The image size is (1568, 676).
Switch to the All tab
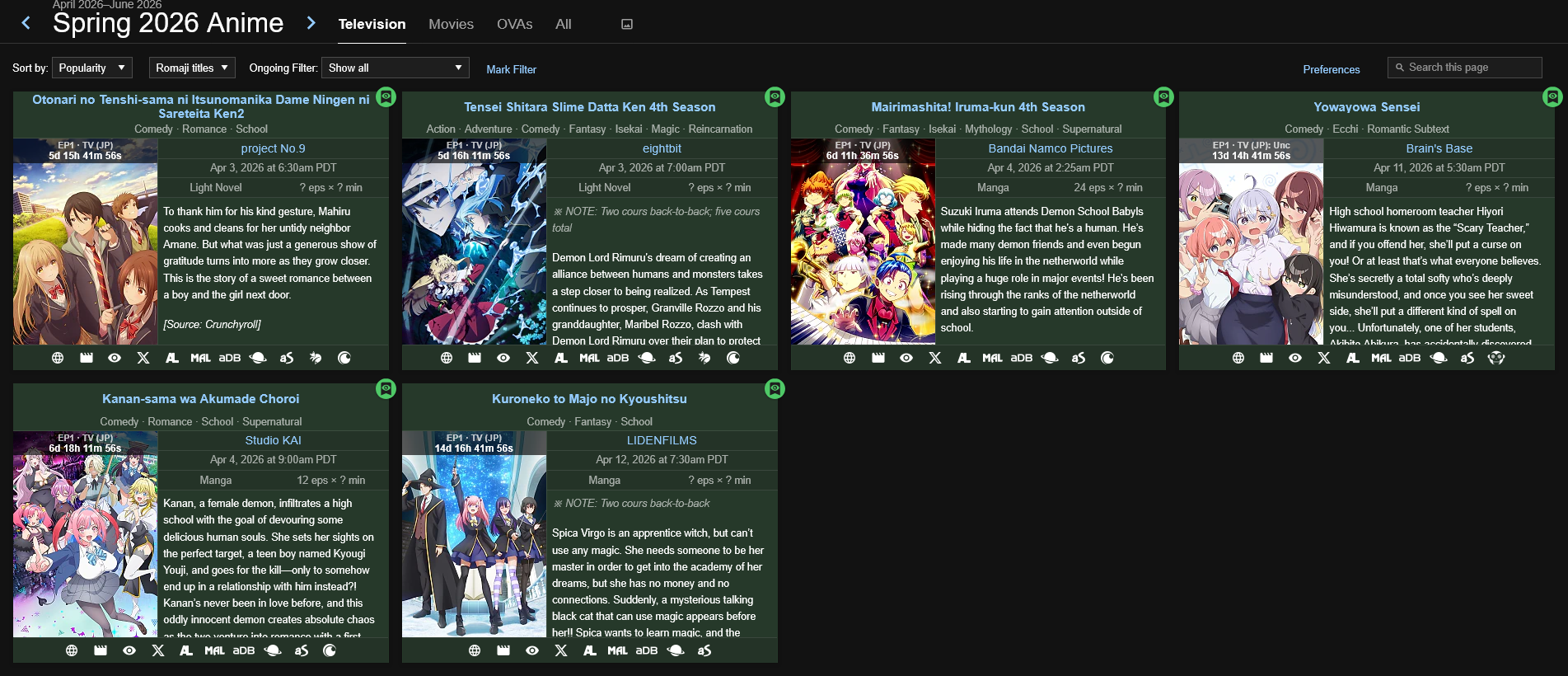[563, 24]
